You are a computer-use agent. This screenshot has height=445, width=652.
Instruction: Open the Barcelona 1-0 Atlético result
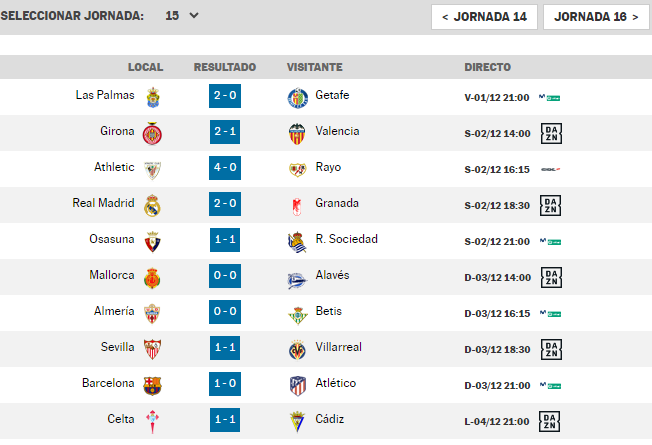pyautogui.click(x=225, y=383)
